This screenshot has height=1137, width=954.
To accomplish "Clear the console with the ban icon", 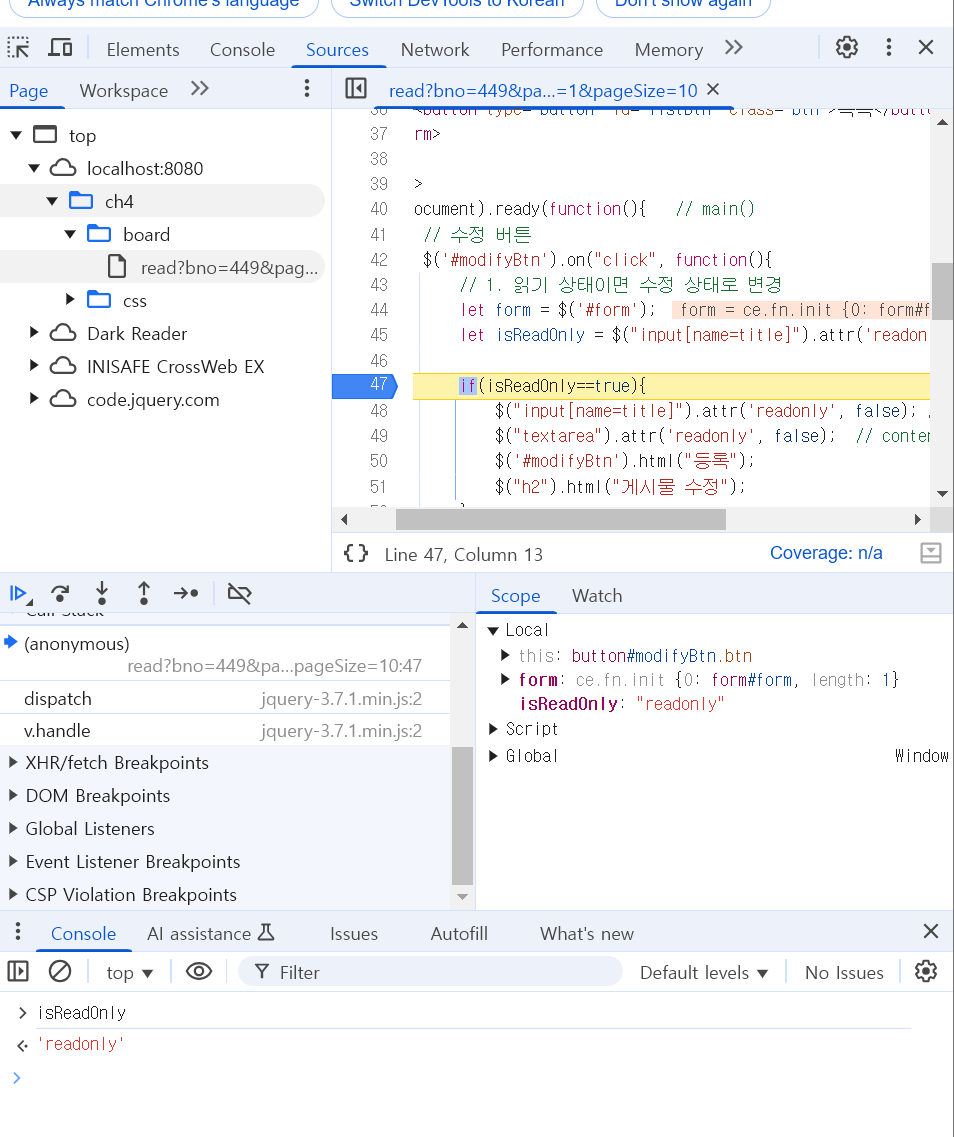I will pos(59,971).
